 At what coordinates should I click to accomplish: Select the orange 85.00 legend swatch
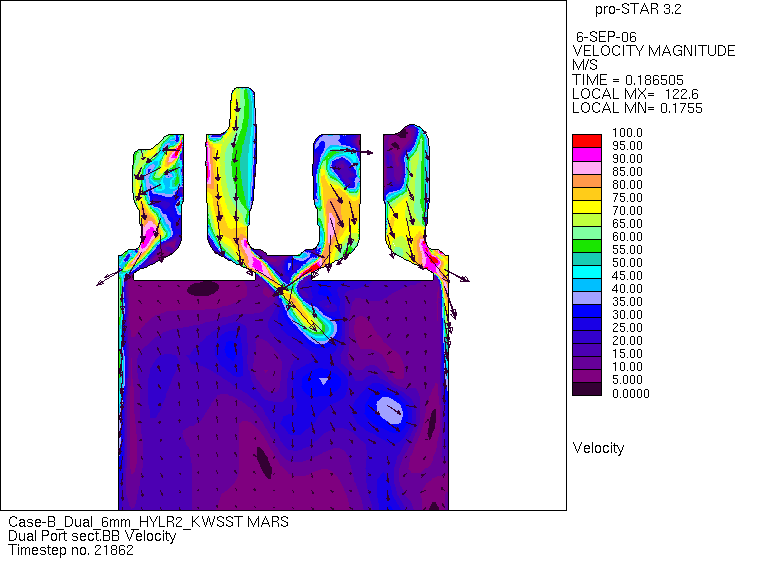coord(587,180)
